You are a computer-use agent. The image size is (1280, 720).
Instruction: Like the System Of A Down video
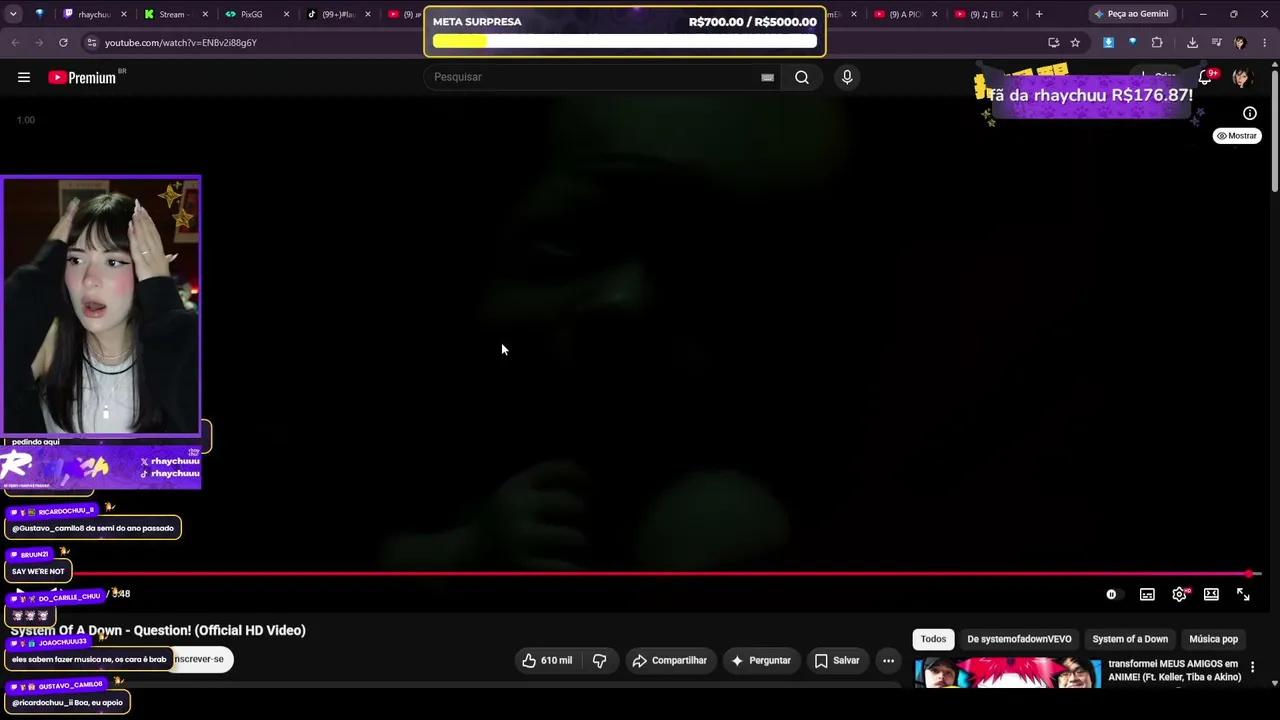[548, 660]
